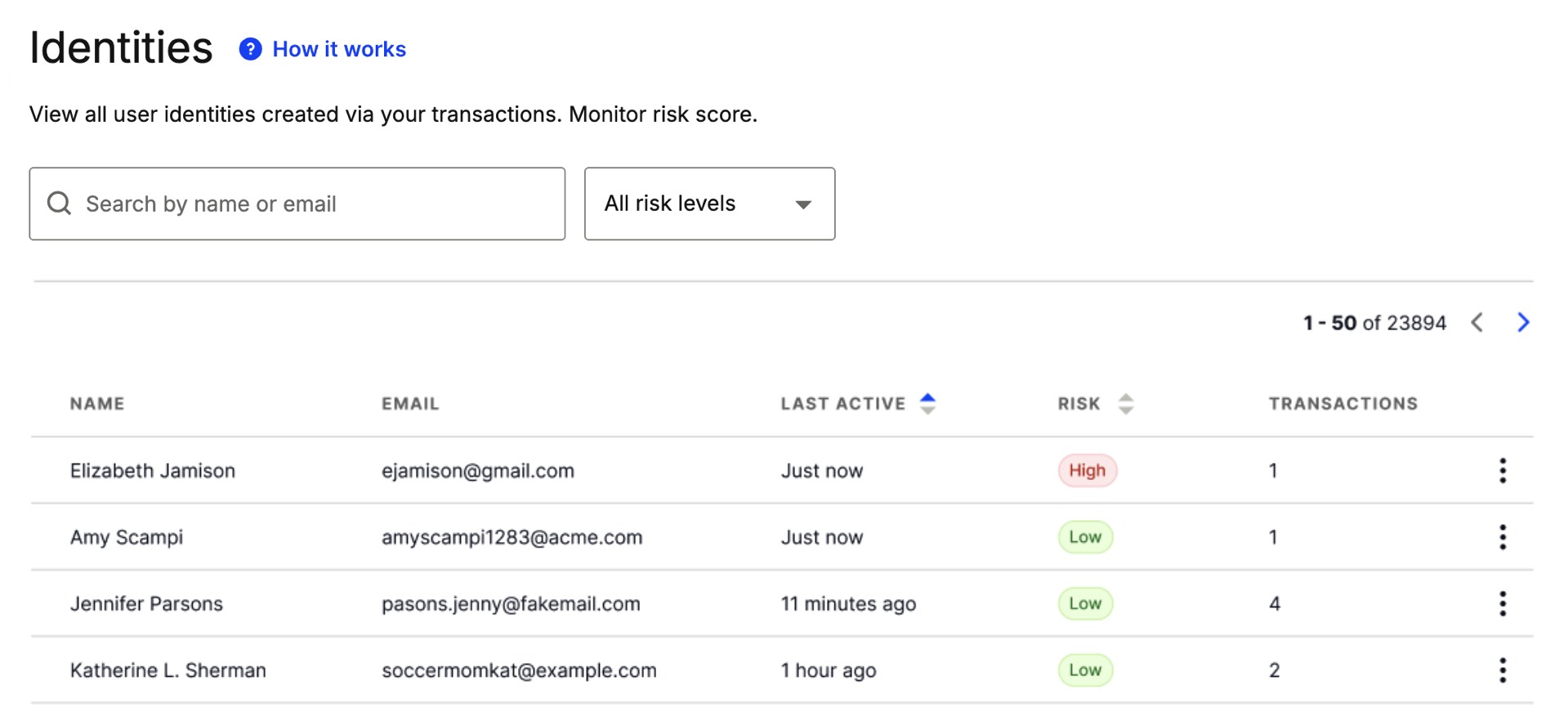
Task: Open more options for Amy Scampi
Action: click(x=1503, y=537)
